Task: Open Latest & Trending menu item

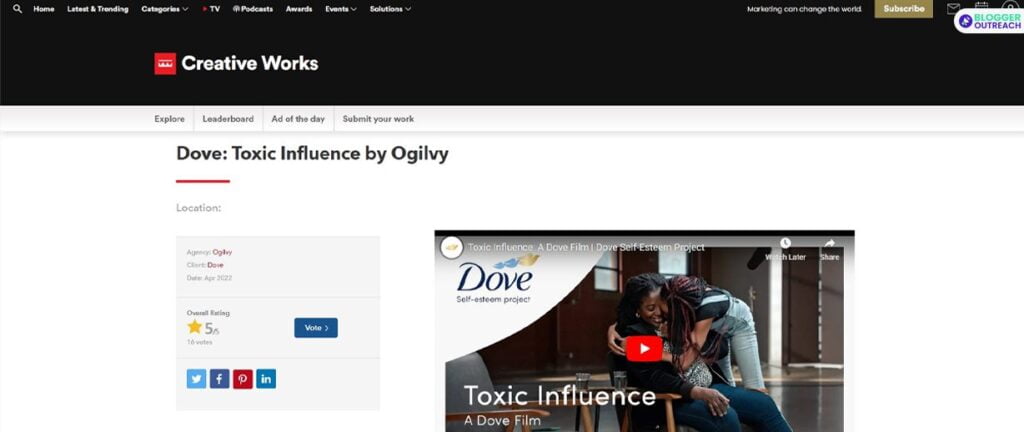Action: 98,9
